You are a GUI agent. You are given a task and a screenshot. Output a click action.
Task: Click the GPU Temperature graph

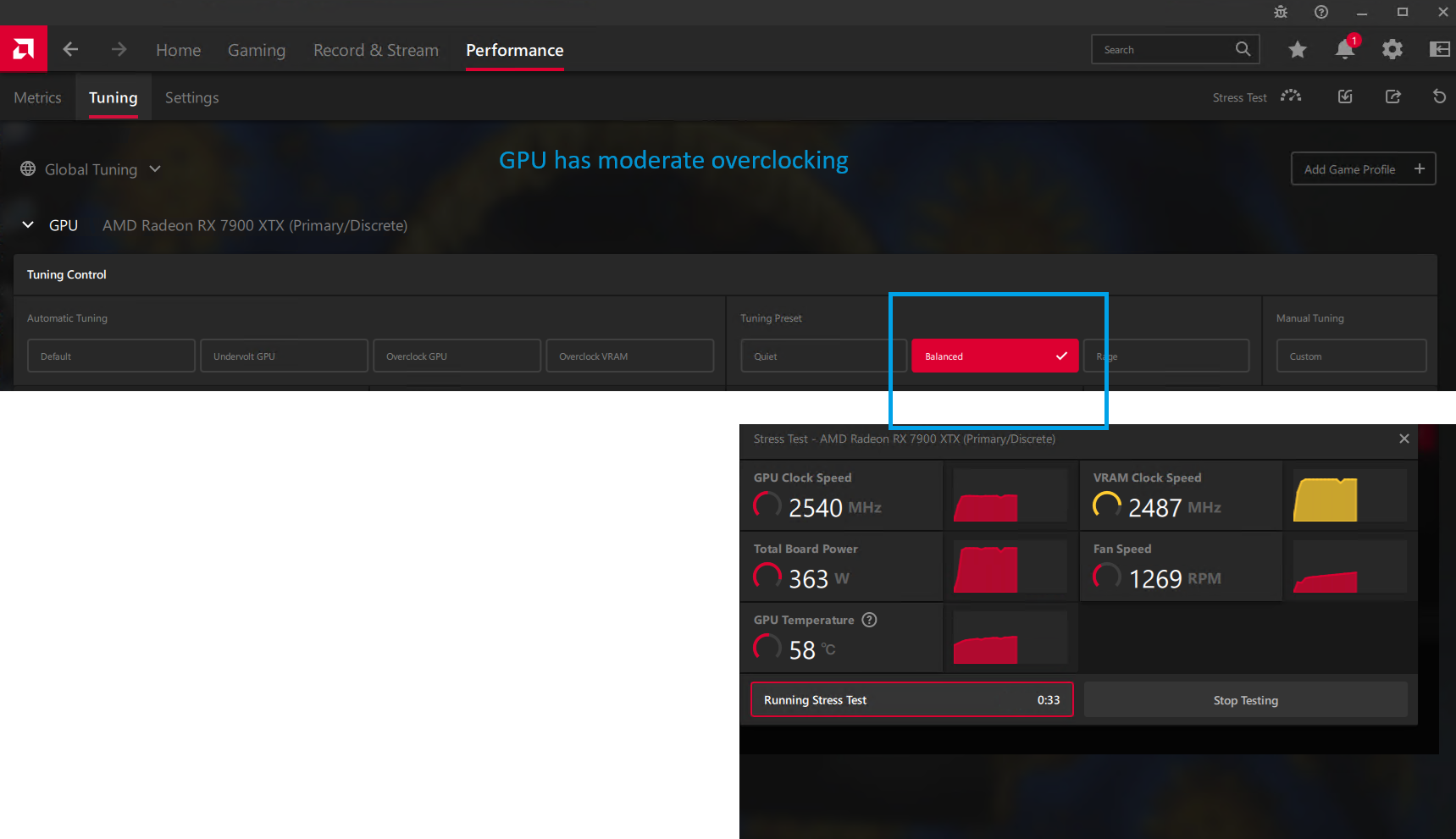point(1010,638)
